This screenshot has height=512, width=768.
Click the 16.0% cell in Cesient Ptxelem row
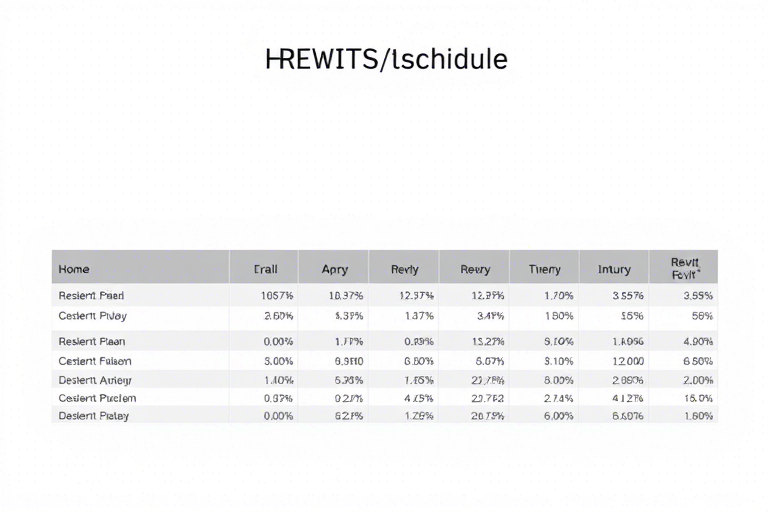[x=698, y=398]
